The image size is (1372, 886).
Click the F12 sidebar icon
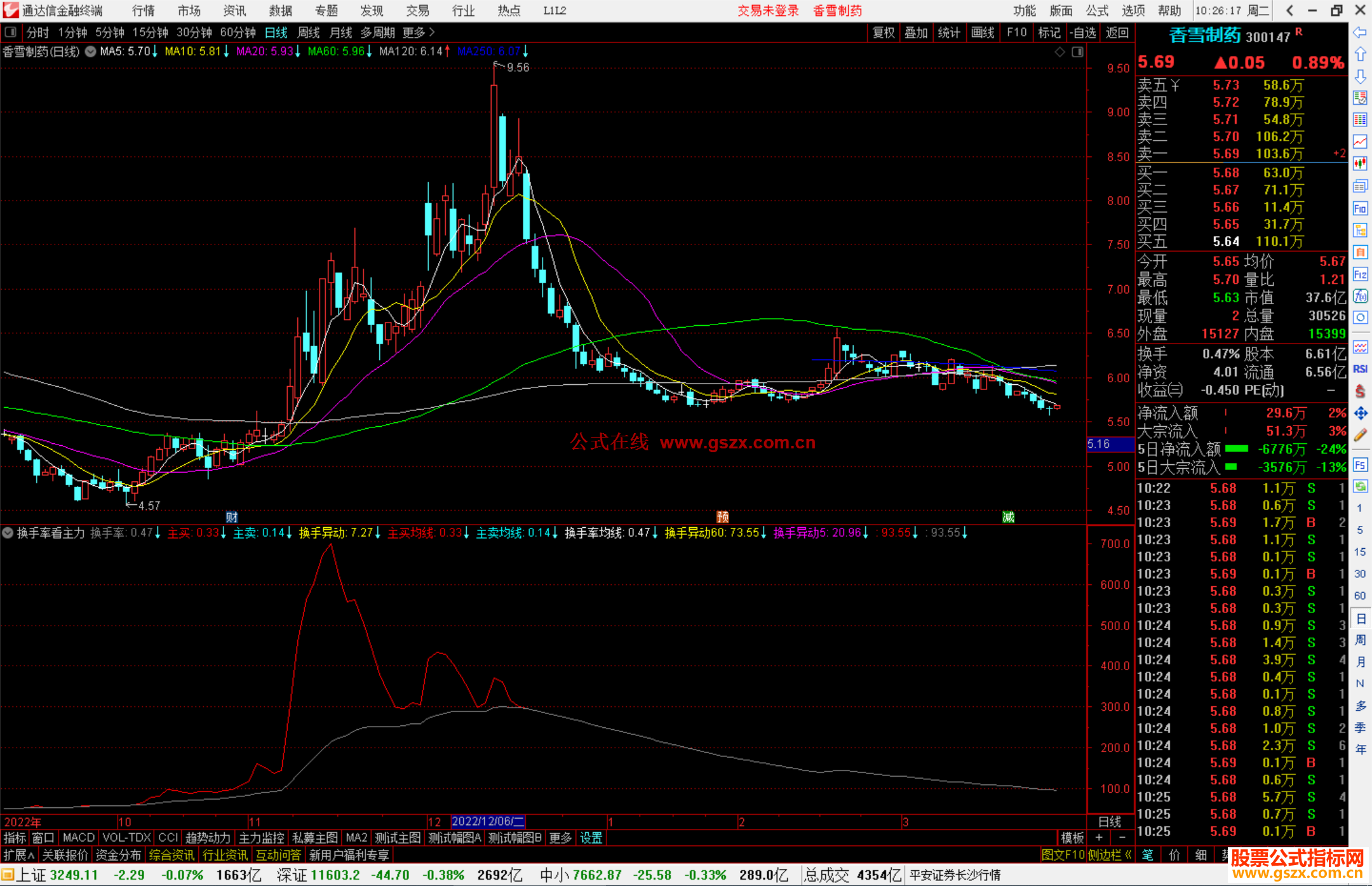pyautogui.click(x=1360, y=274)
